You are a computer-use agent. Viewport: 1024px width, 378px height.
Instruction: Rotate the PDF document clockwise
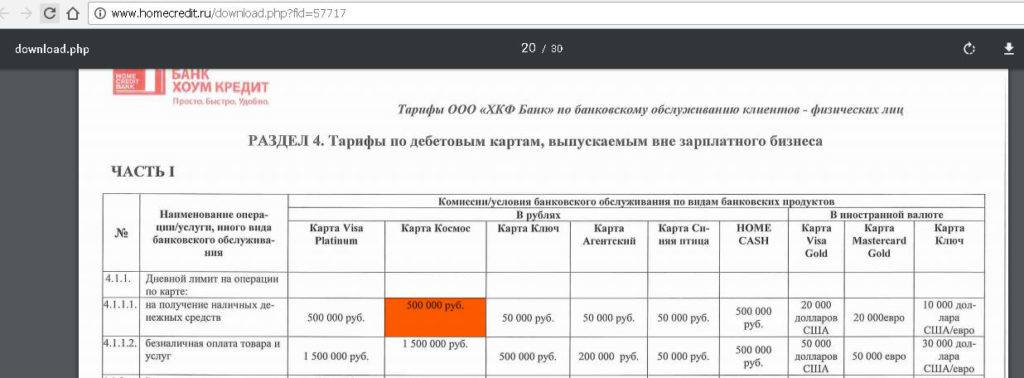pyautogui.click(x=969, y=48)
